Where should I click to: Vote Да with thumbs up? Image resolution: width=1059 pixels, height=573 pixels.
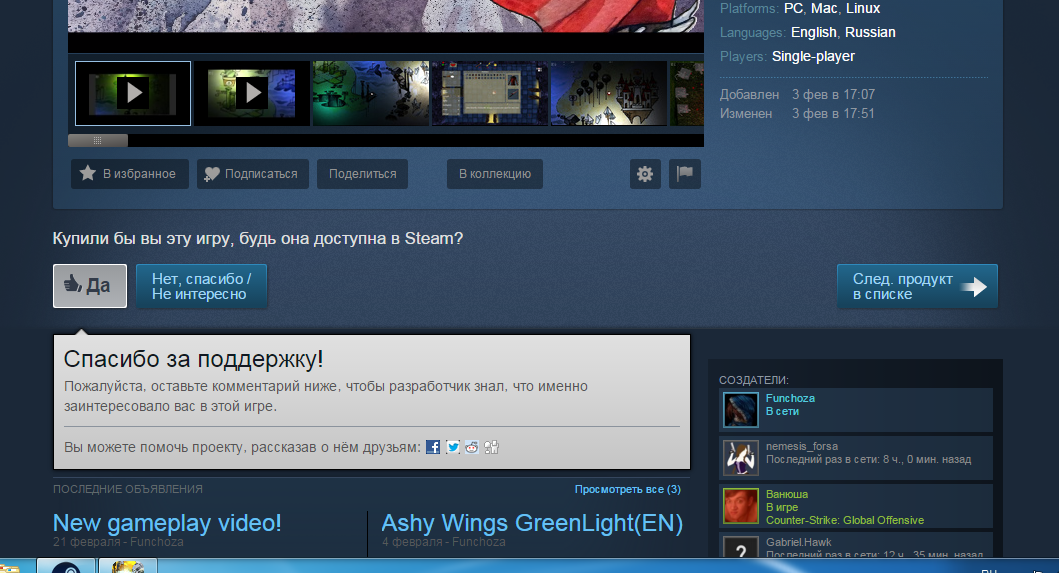90,286
